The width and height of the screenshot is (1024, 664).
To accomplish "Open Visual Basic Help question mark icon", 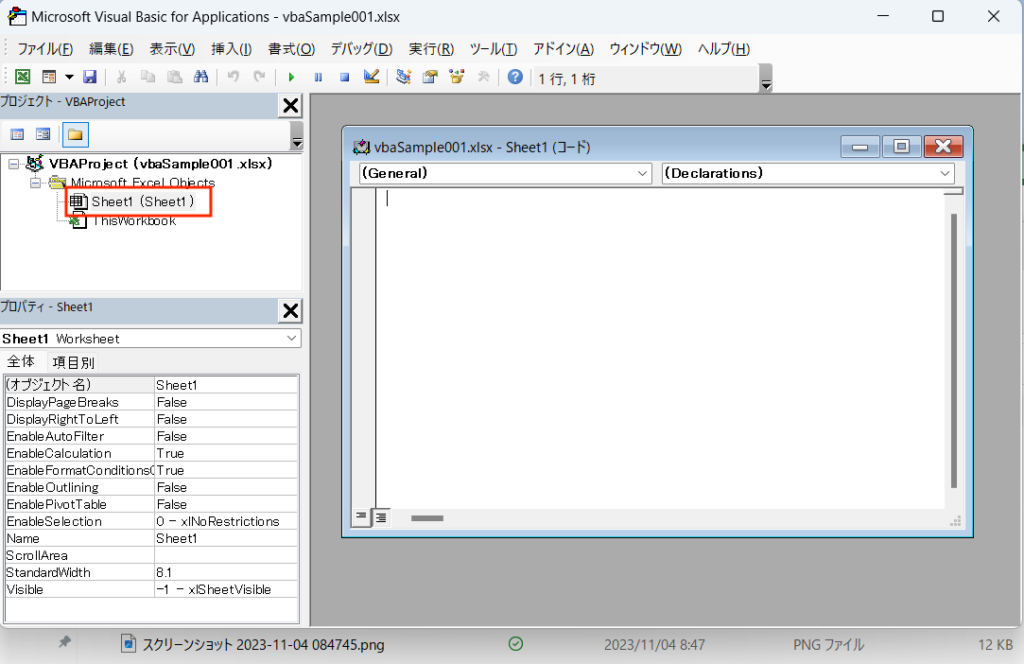I will point(515,77).
